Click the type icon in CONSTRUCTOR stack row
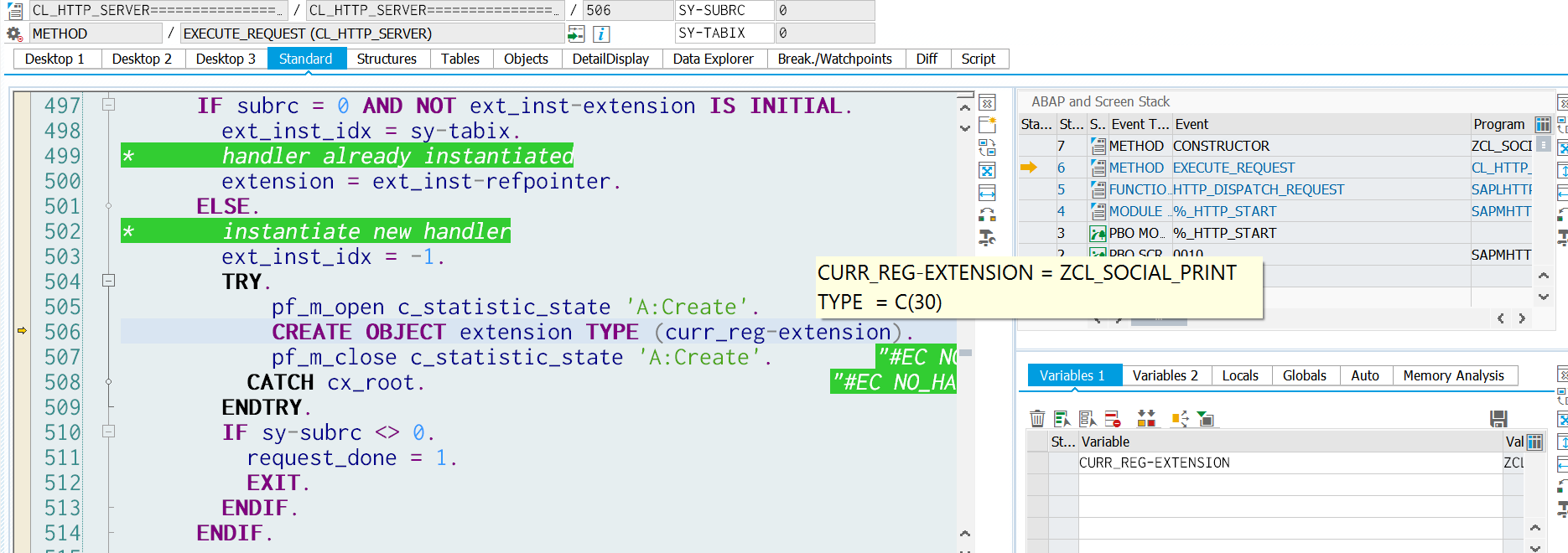This screenshot has width=1568, height=553. (1098, 146)
